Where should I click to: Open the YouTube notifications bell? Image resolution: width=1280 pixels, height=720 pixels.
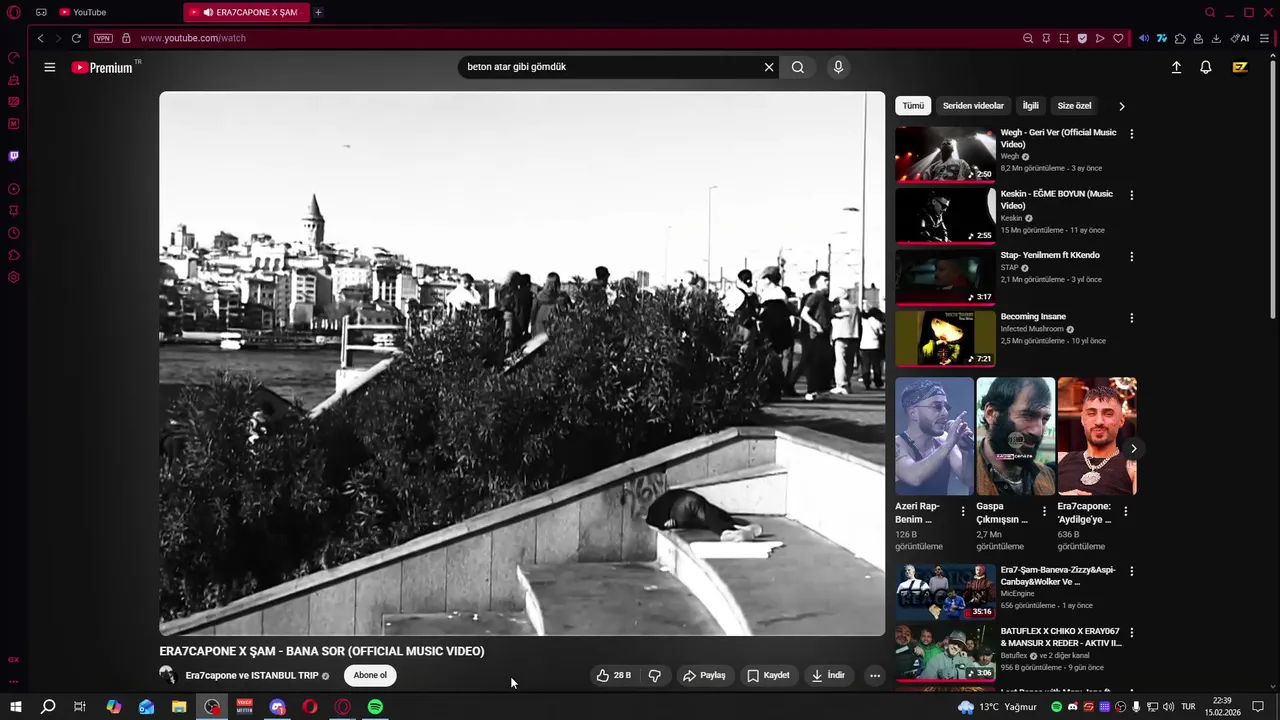click(1206, 67)
